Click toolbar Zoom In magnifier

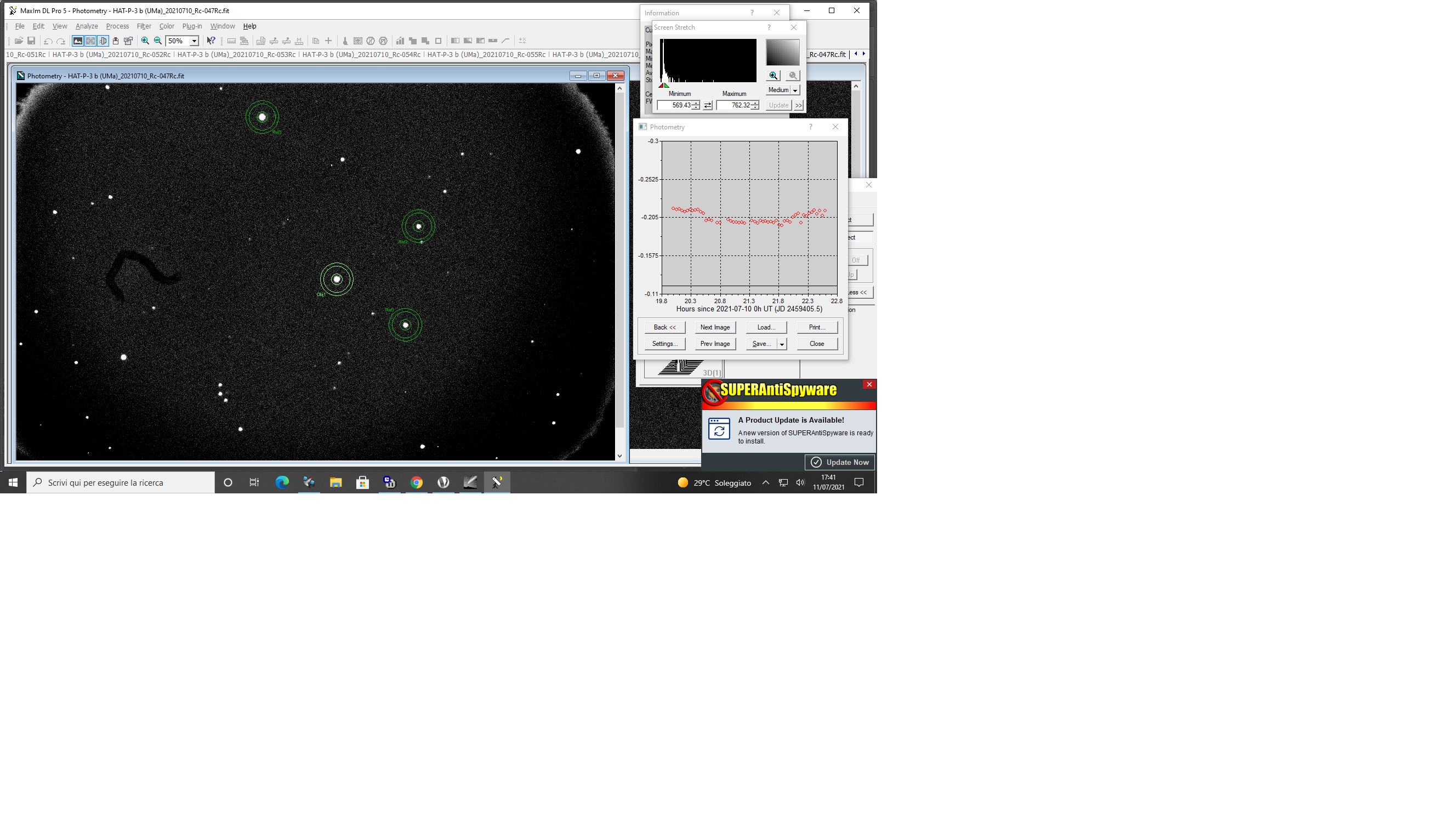point(145,41)
